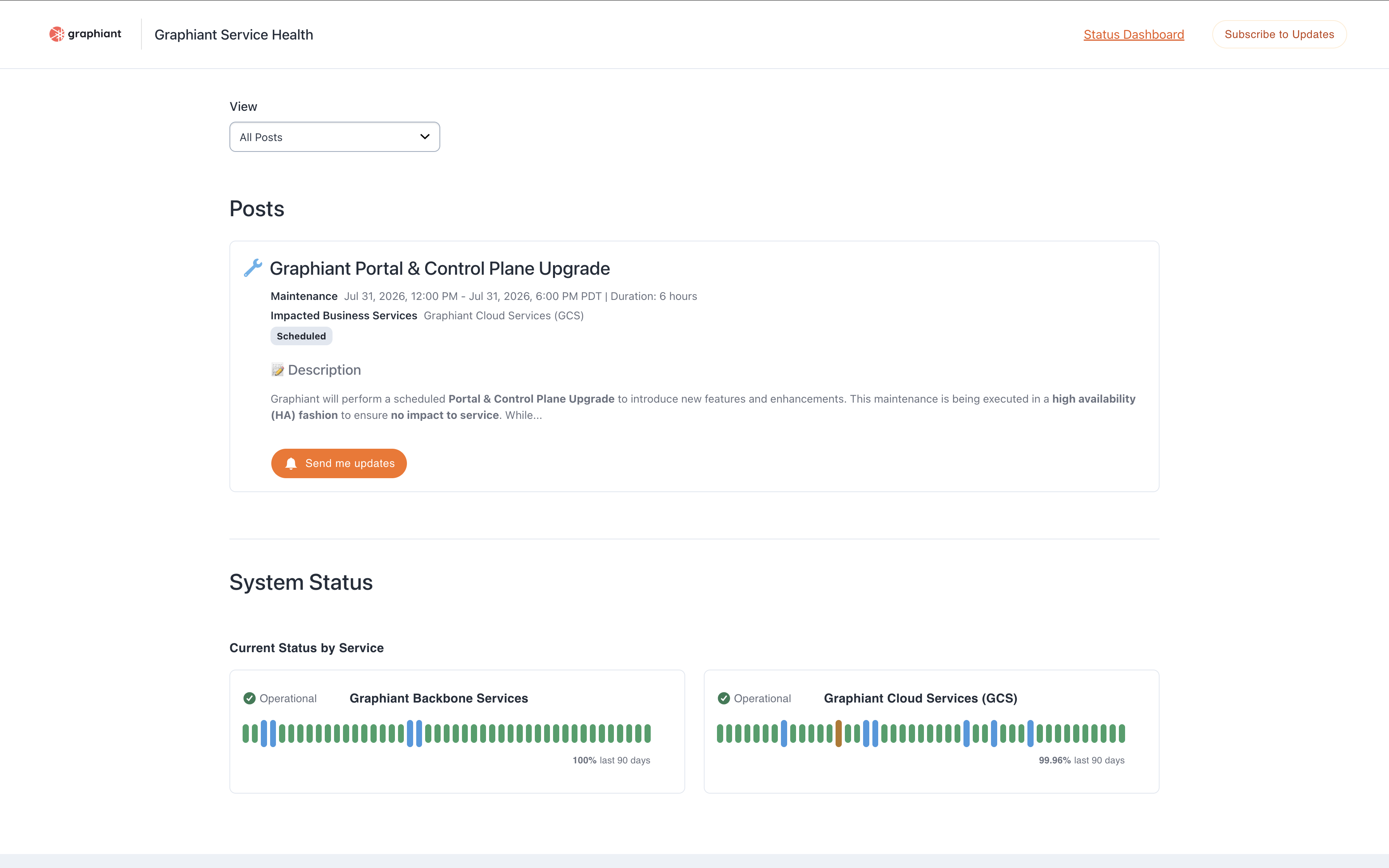The height and width of the screenshot is (868, 1389).
Task: Click Subscribe to Updates button
Action: pos(1279,34)
